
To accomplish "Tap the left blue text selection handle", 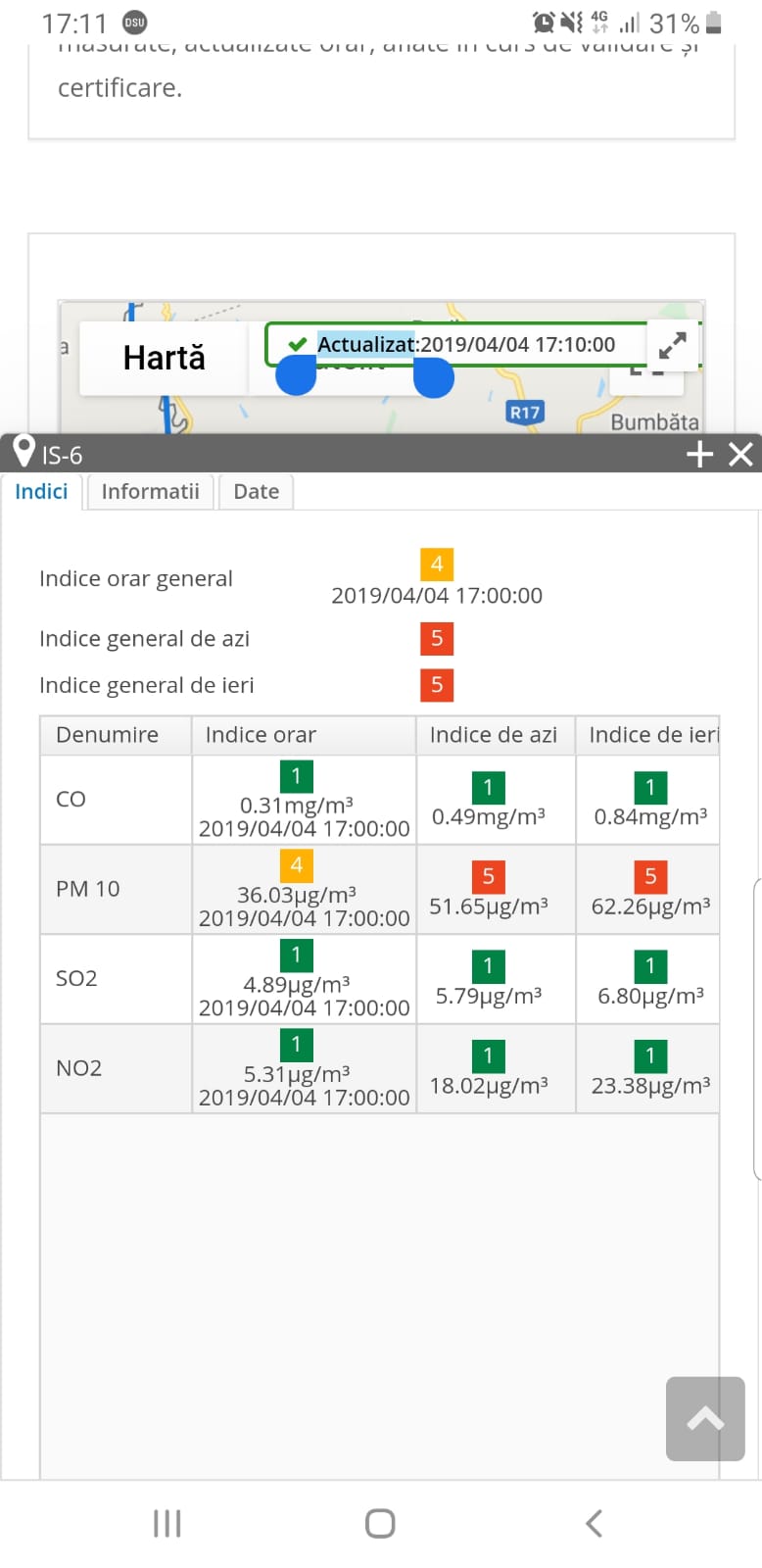I will point(296,376).
